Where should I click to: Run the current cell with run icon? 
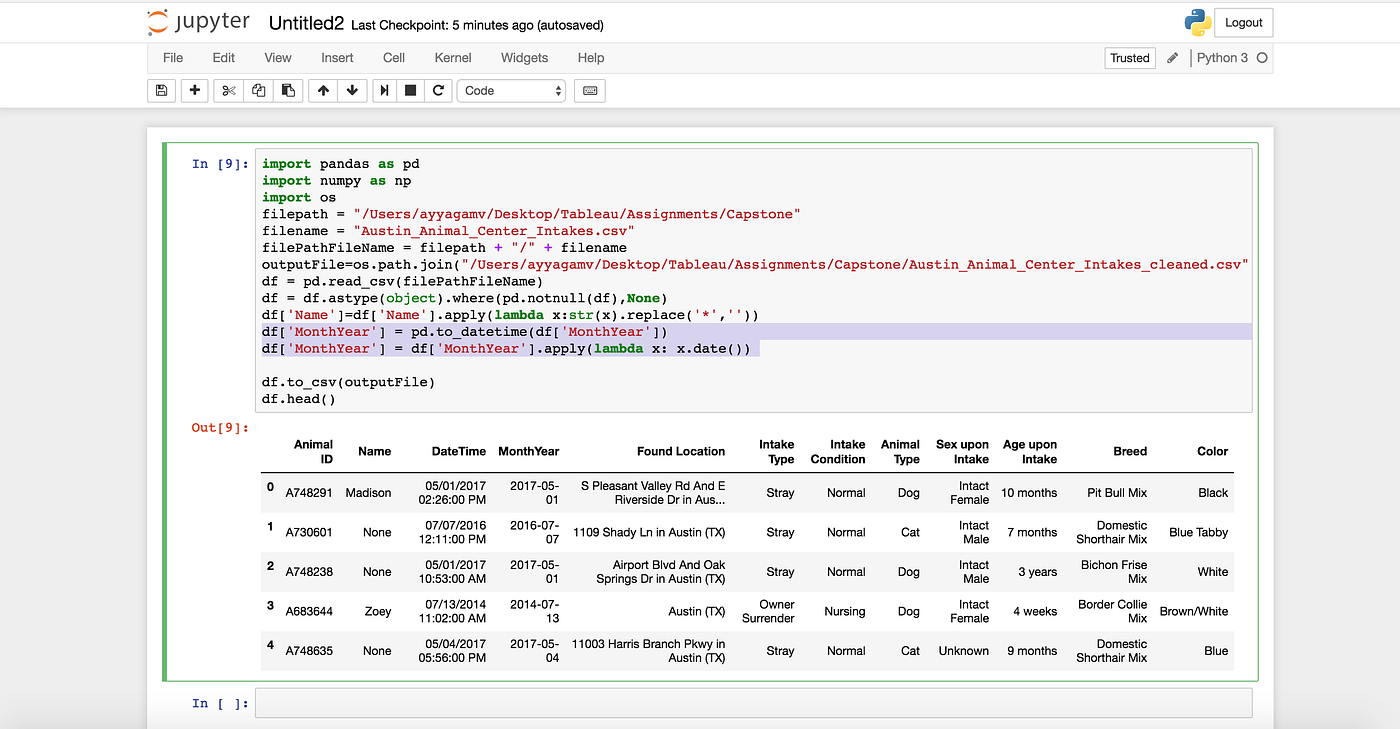click(x=383, y=90)
